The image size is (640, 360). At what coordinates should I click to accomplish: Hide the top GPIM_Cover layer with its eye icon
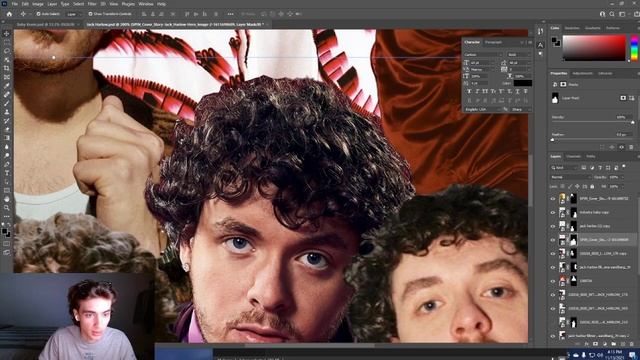(553, 199)
